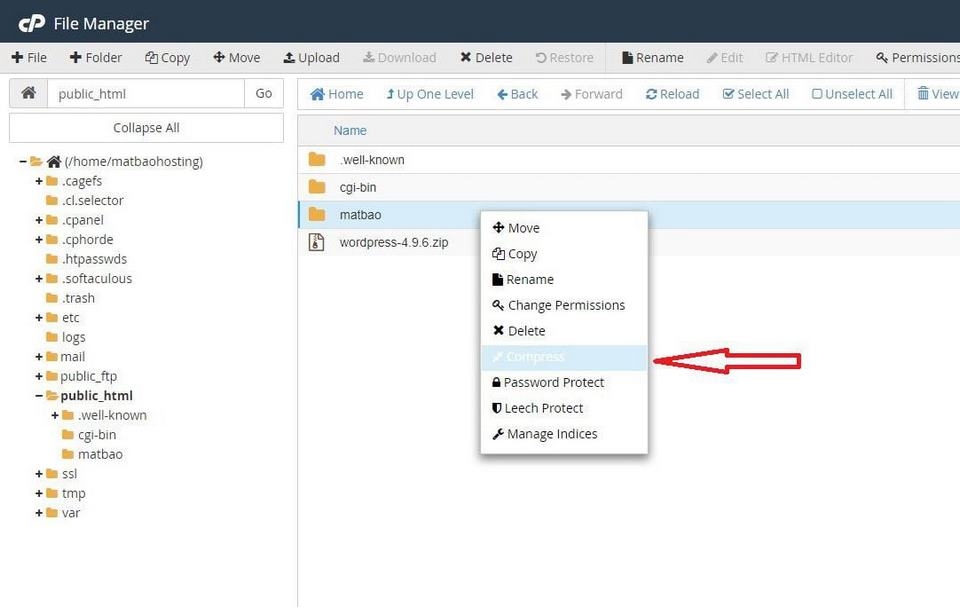Click the public_html path input field

tap(146, 94)
